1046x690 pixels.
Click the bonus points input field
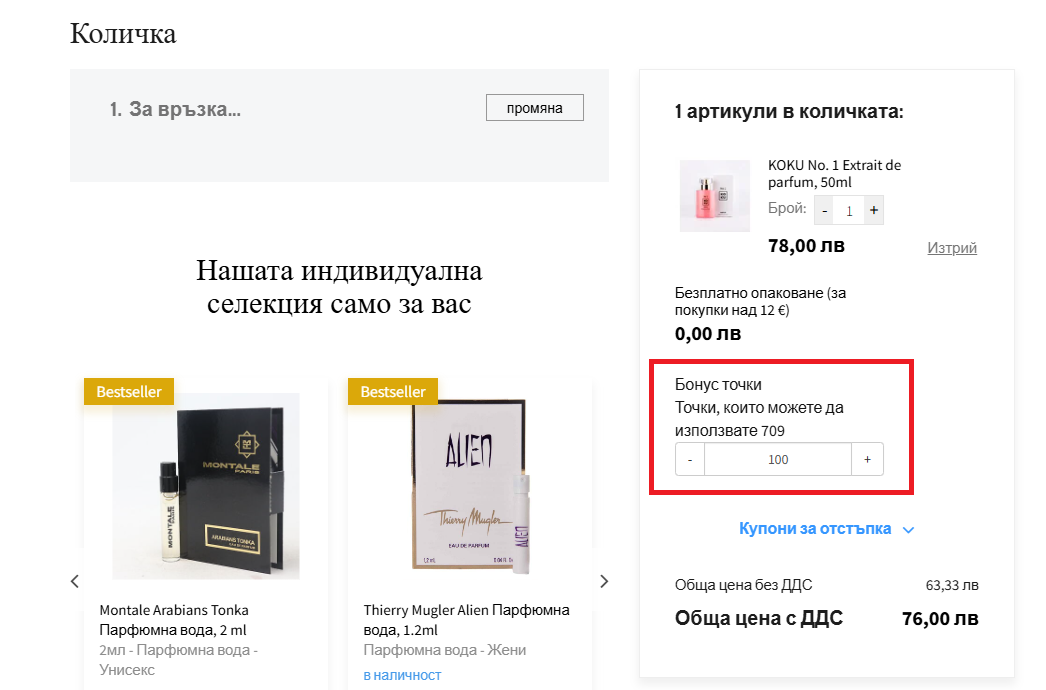click(778, 459)
